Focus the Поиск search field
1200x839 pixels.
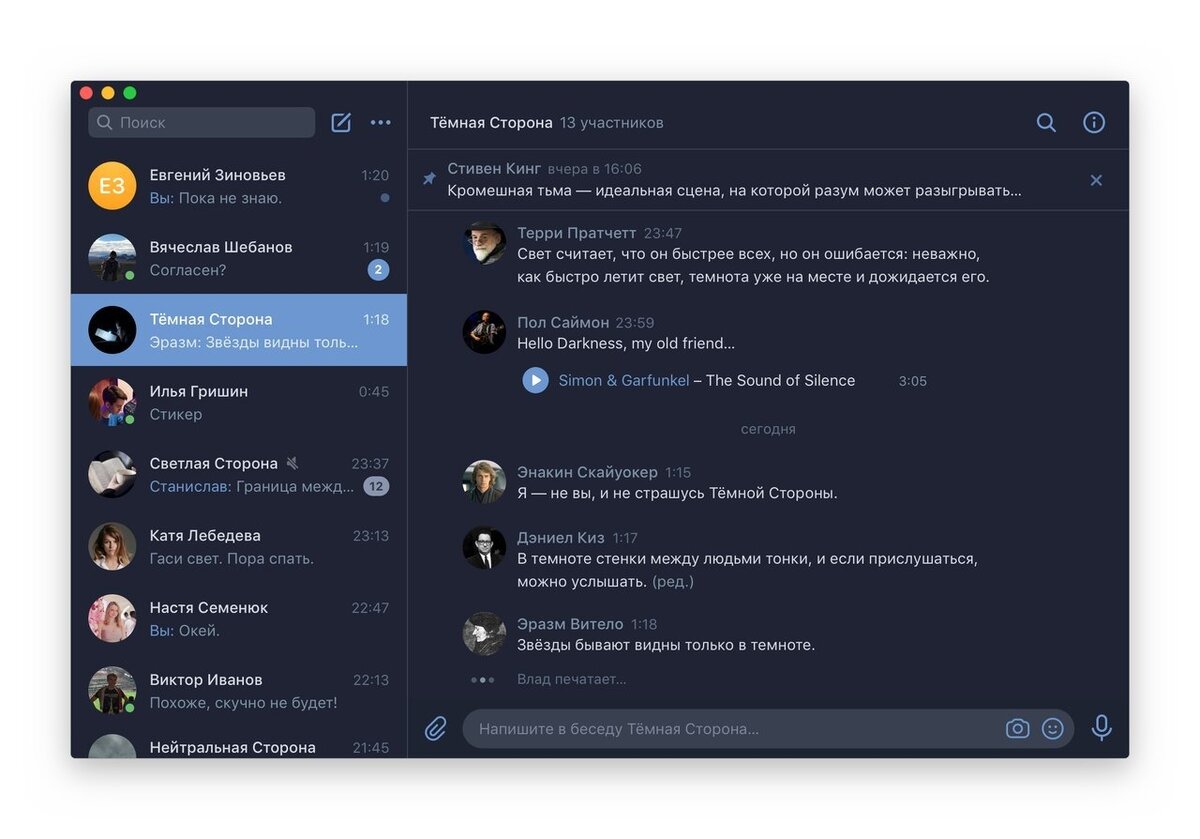(201, 122)
